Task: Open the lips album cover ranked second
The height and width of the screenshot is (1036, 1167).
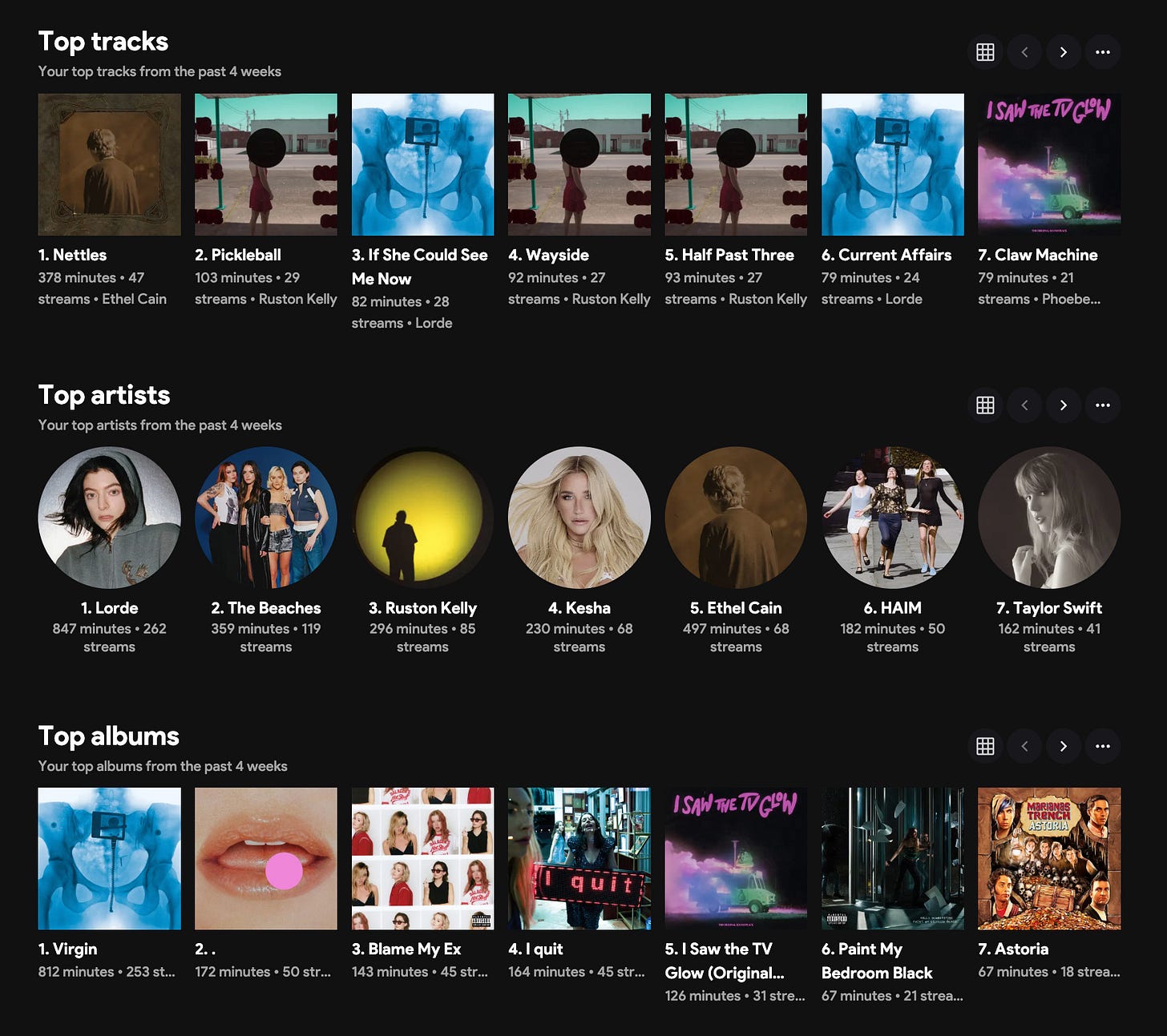Action: point(266,859)
